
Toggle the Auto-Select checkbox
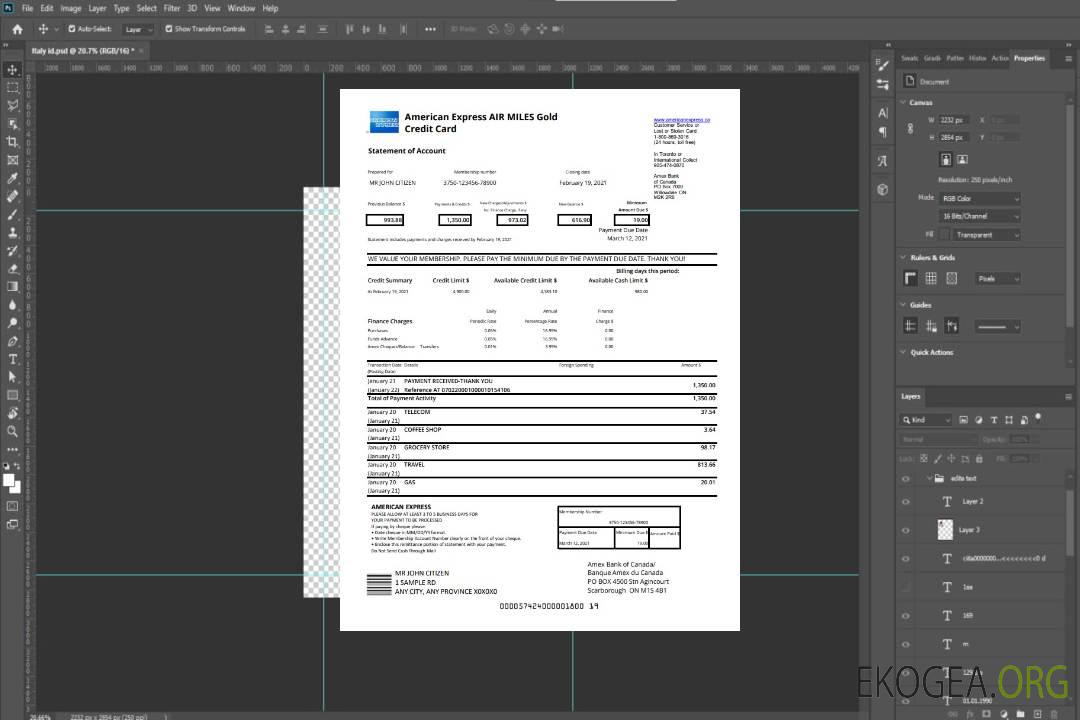[x=72, y=29]
